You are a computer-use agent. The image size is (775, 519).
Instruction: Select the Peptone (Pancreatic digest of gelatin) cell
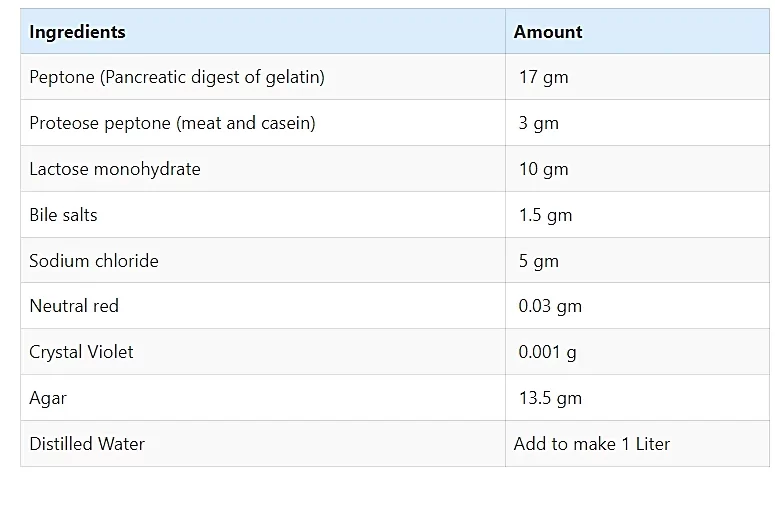tap(263, 77)
